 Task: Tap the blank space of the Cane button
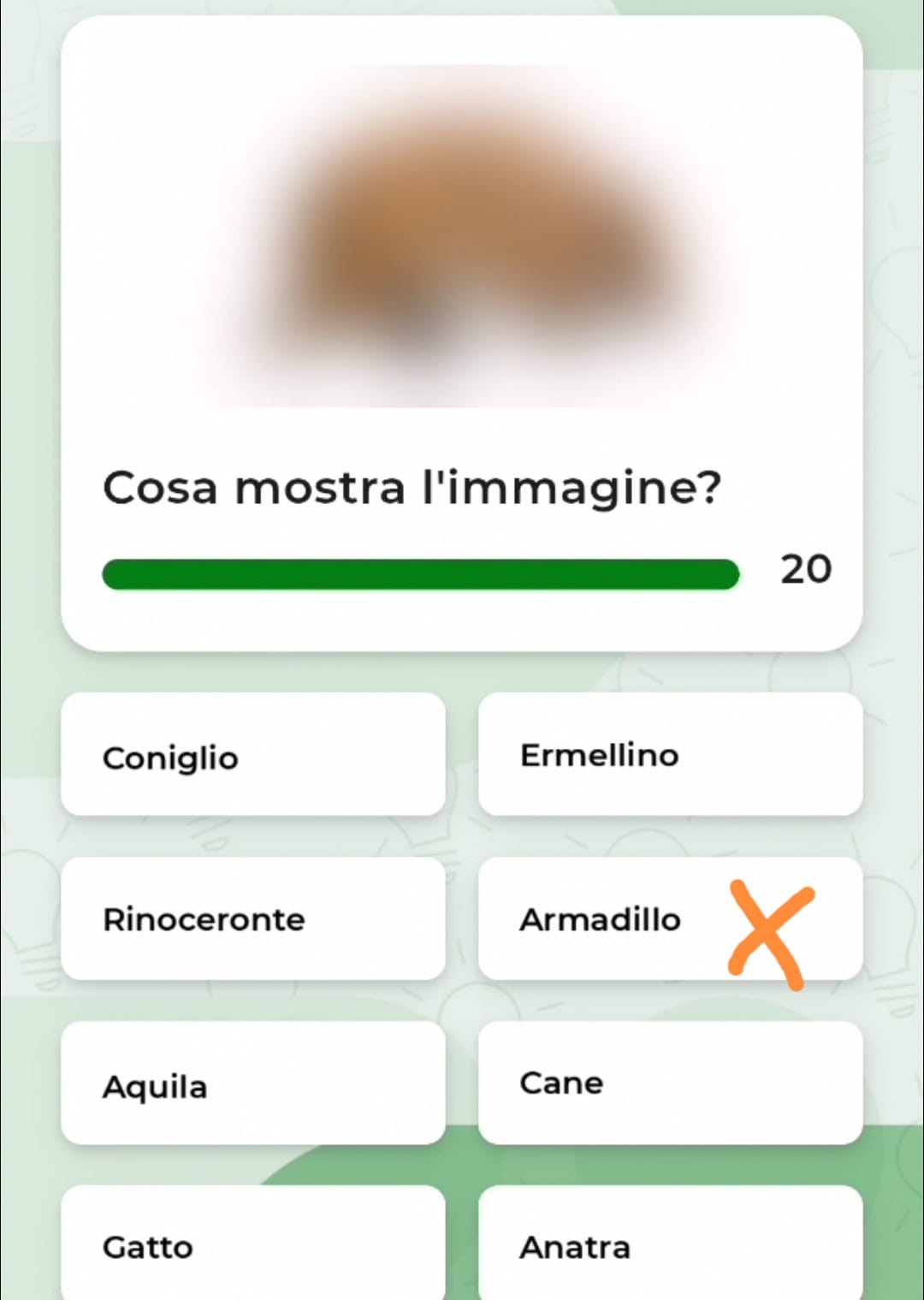(736, 1083)
